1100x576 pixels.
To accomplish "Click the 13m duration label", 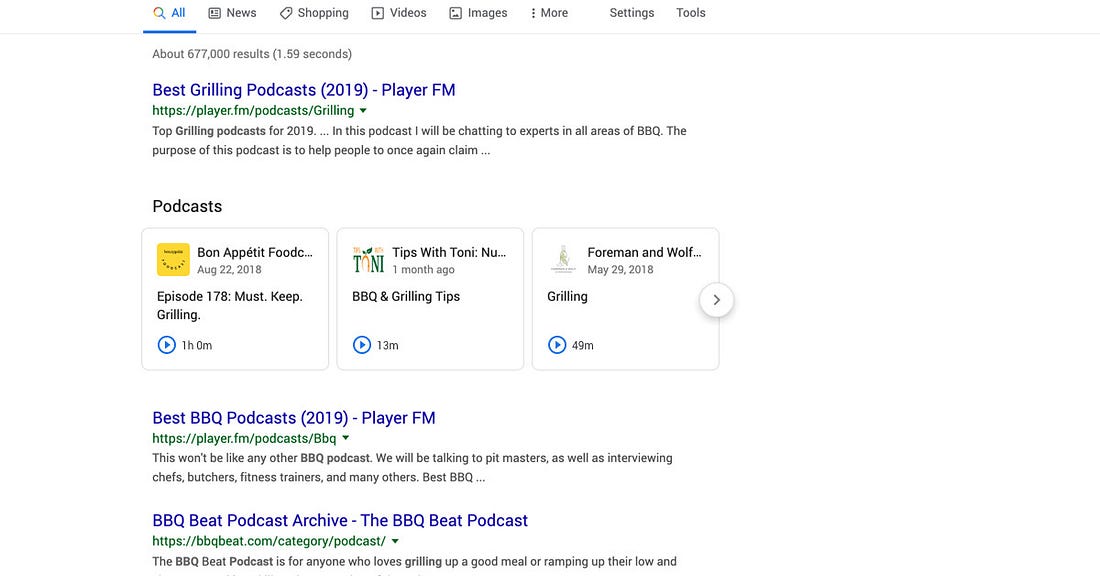I will click(x=387, y=345).
